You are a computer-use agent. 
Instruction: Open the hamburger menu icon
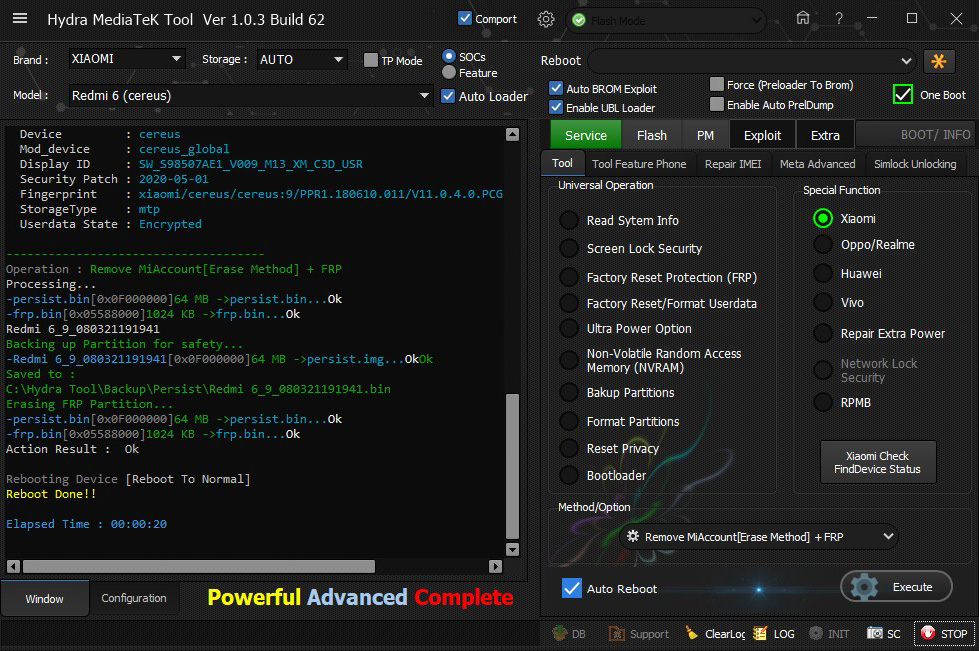pos(20,19)
